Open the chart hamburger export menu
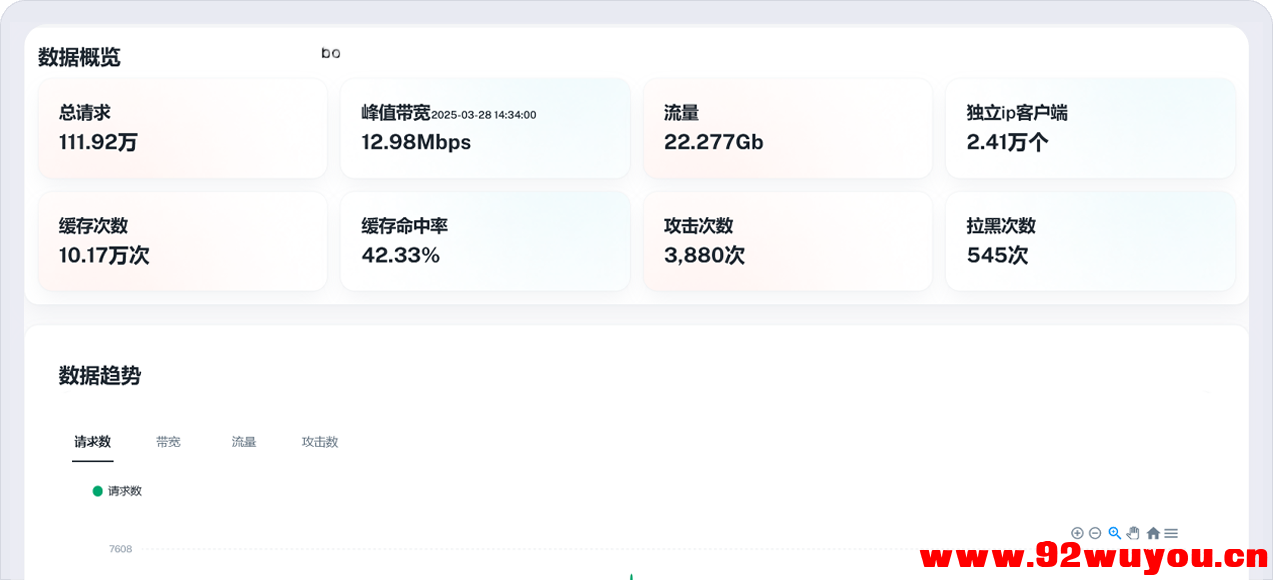The width and height of the screenshot is (1273, 580). pyautogui.click(x=1171, y=533)
